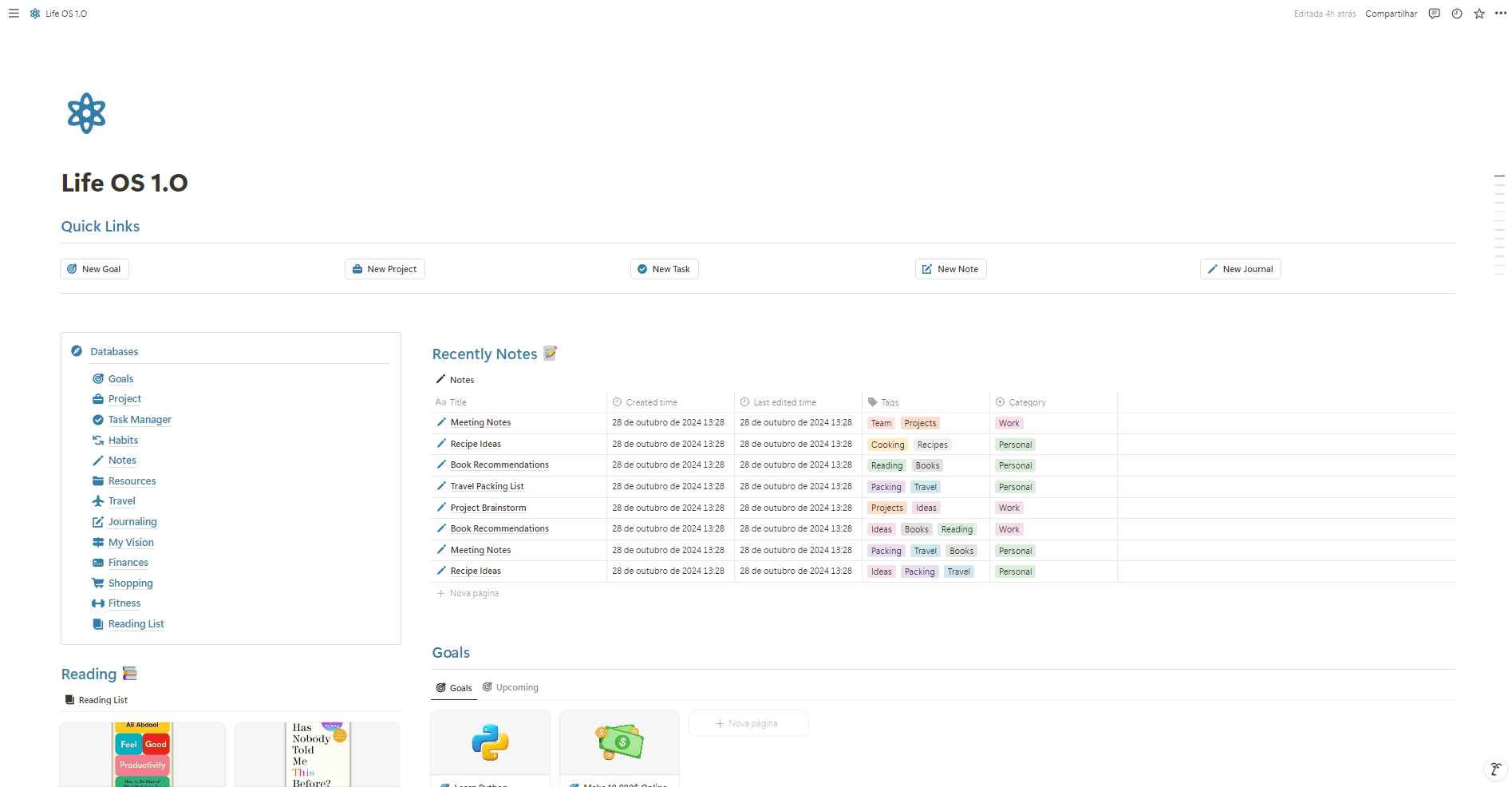Image resolution: width=1512 pixels, height=787 pixels.
Task: Click the Notes pencil icon in Databases
Action: point(98,461)
